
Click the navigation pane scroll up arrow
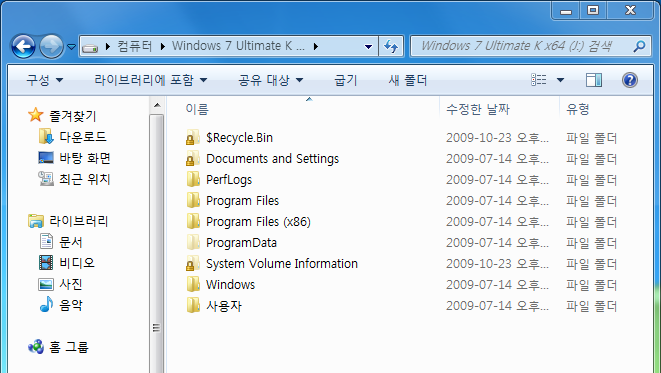click(157, 105)
